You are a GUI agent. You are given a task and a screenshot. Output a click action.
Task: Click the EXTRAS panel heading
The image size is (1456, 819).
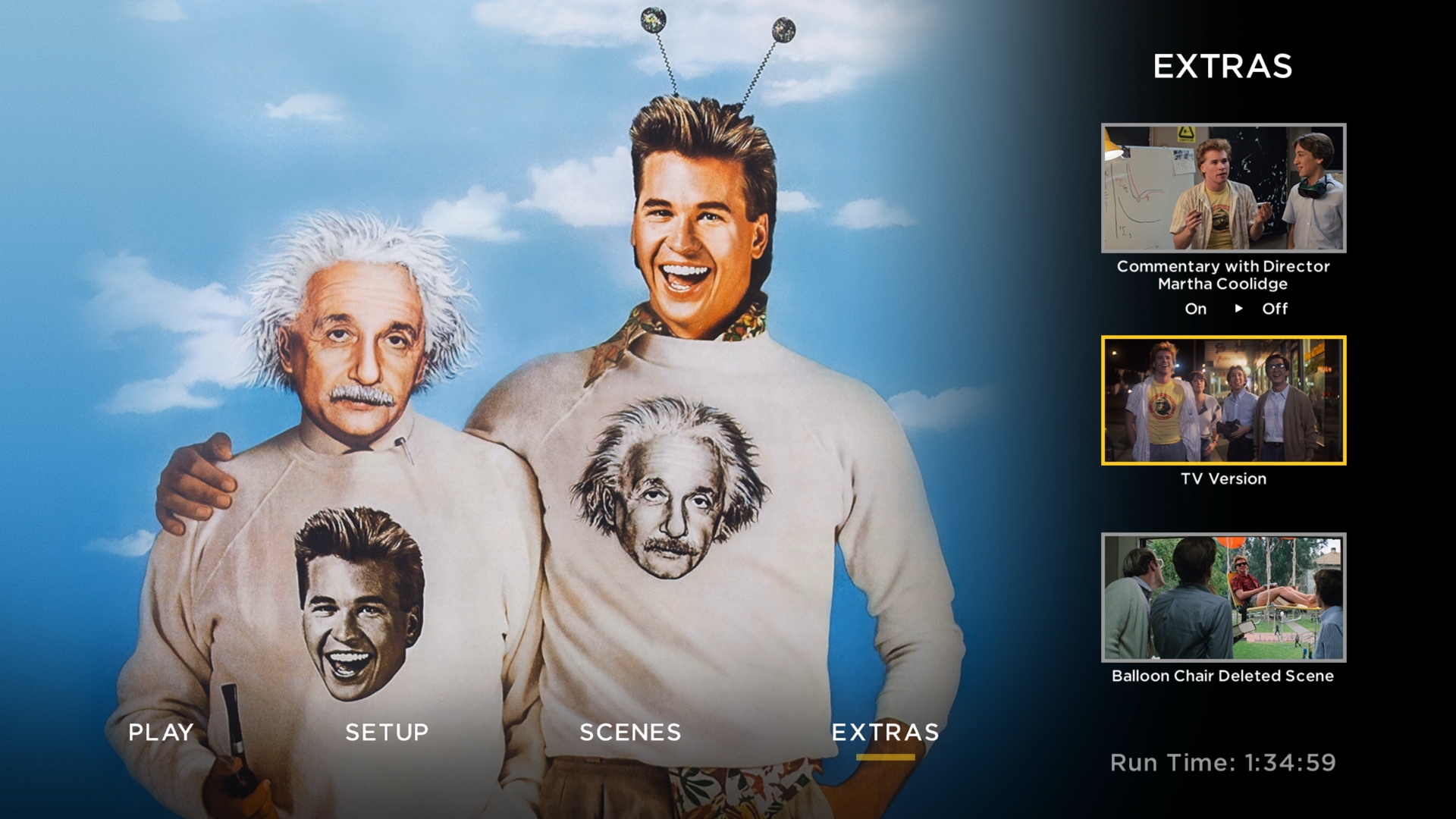point(1222,67)
